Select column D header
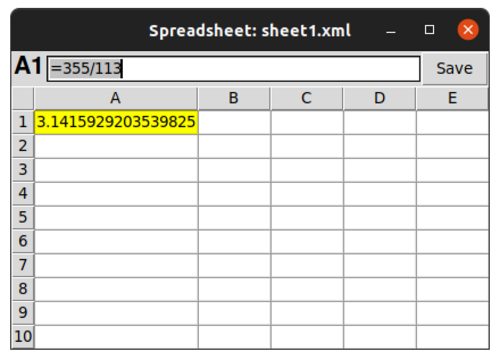This screenshot has width=500, height=360. click(380, 98)
